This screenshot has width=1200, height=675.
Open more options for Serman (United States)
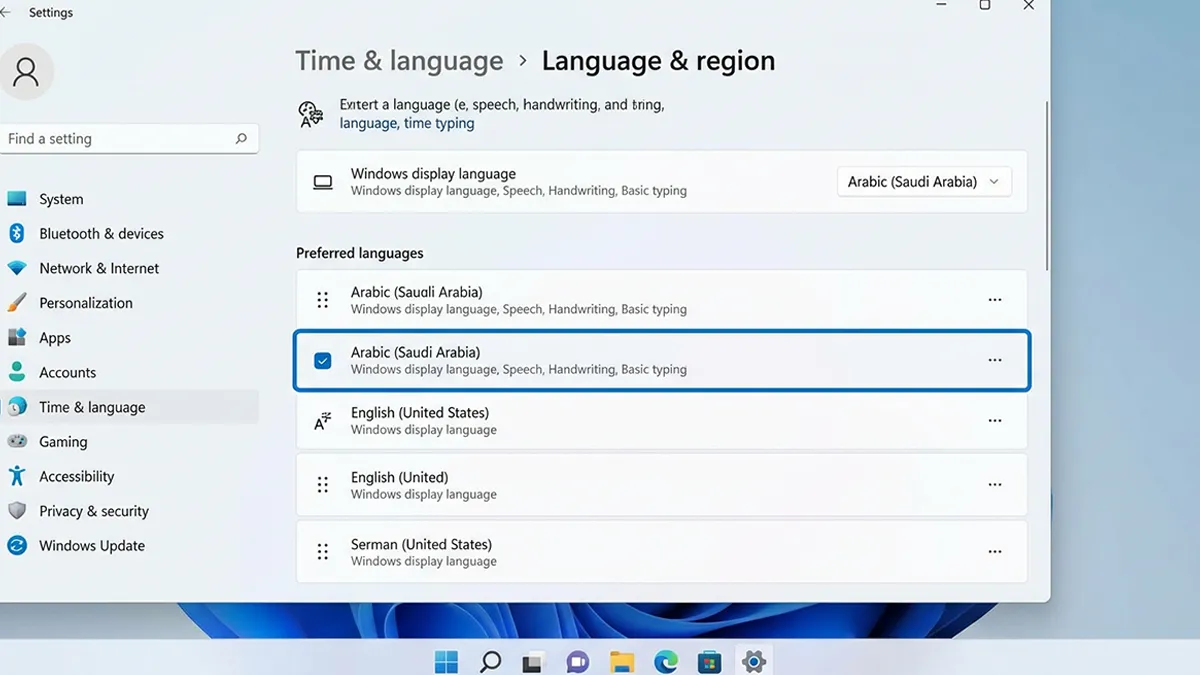995,551
